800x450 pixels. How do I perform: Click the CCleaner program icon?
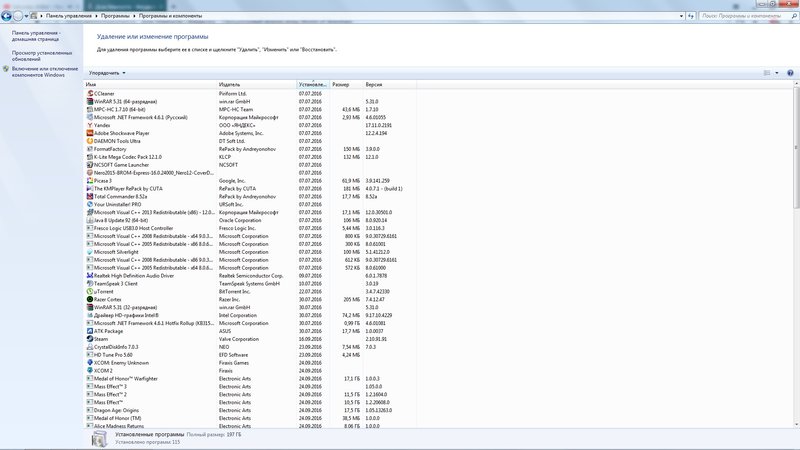coord(90,93)
